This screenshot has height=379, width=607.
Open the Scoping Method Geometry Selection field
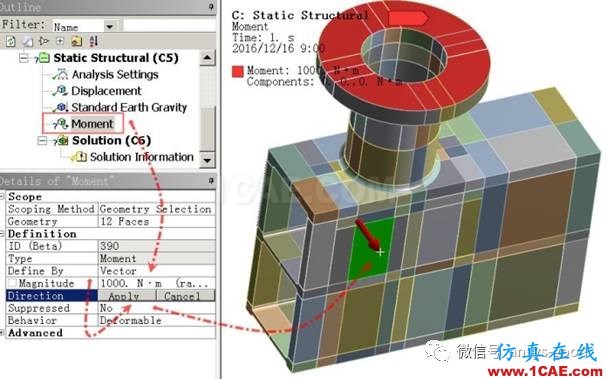tap(157, 209)
